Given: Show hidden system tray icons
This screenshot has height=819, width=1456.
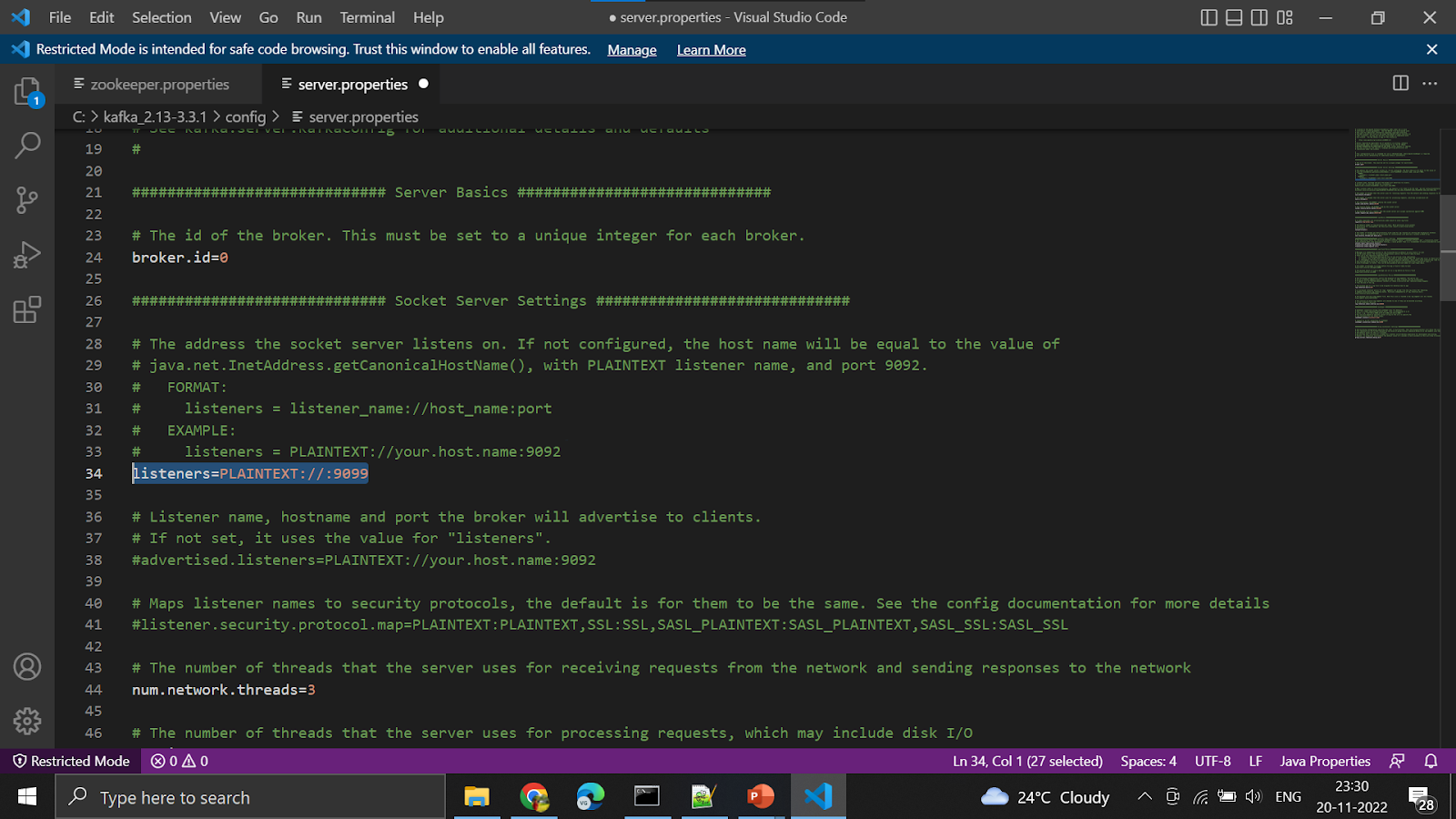Looking at the screenshot, I should click(1145, 797).
